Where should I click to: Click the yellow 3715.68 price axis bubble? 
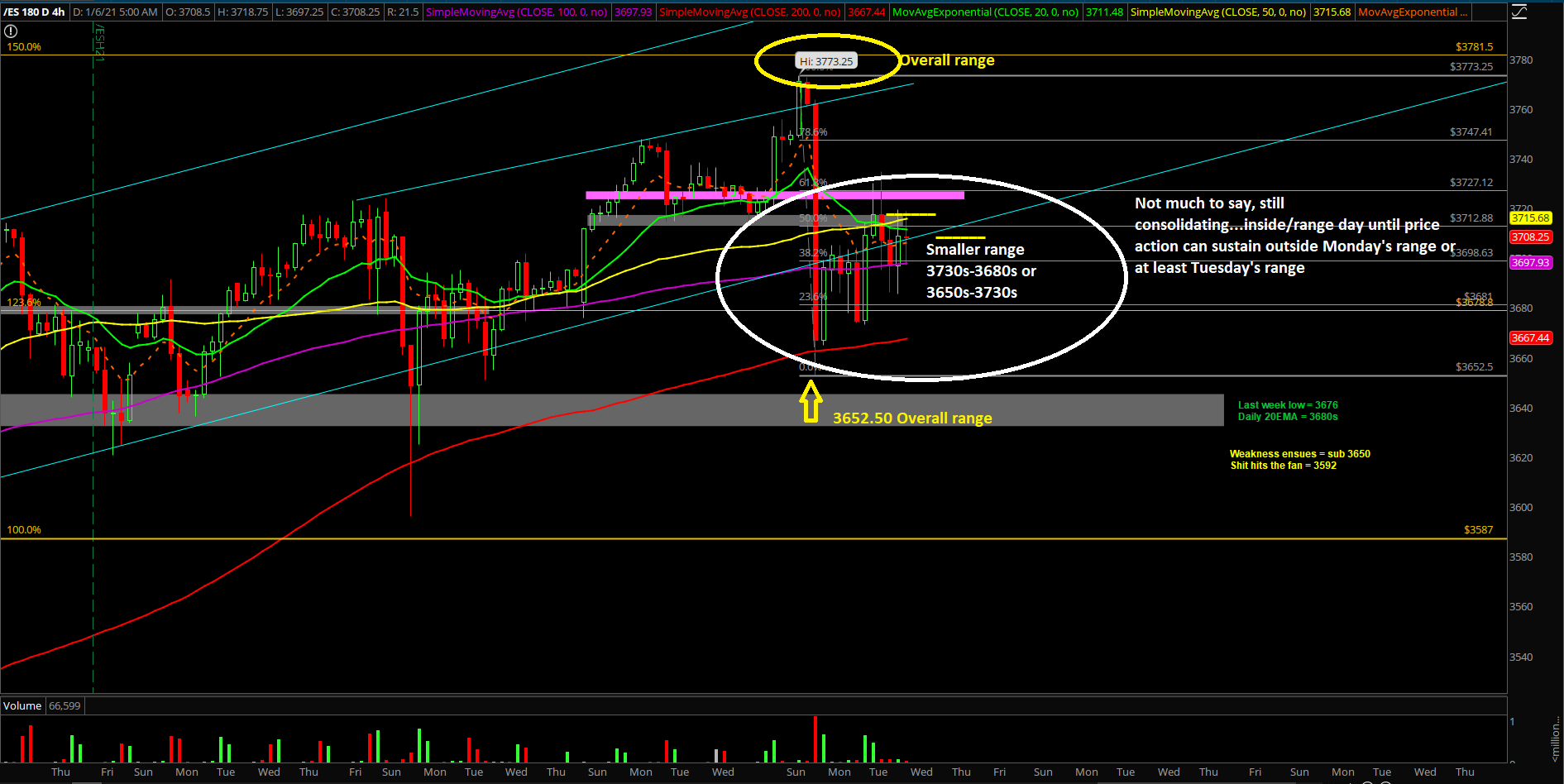click(x=1531, y=218)
